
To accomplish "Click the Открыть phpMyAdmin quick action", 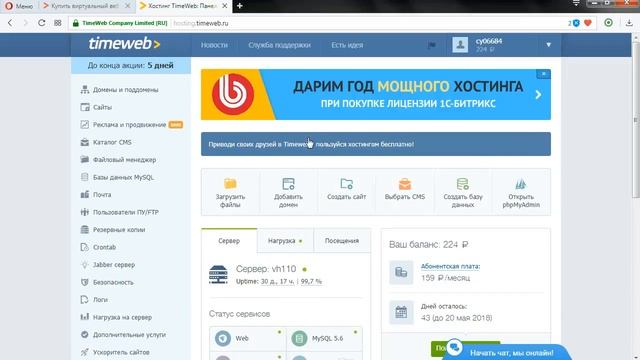I will click(521, 192).
